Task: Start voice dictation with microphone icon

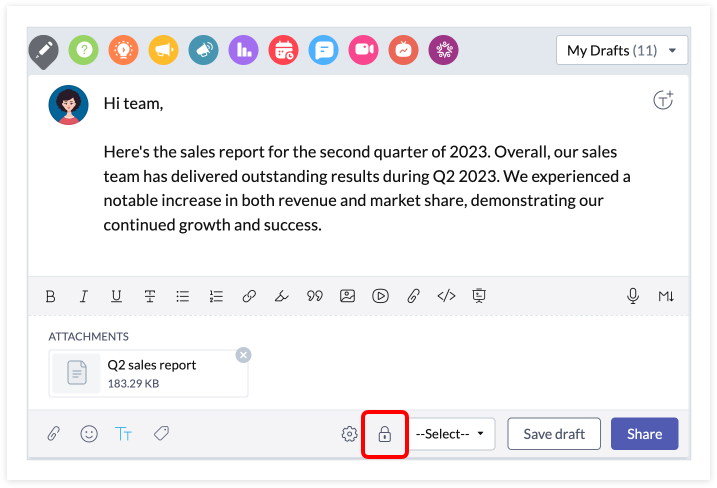Action: (x=633, y=296)
